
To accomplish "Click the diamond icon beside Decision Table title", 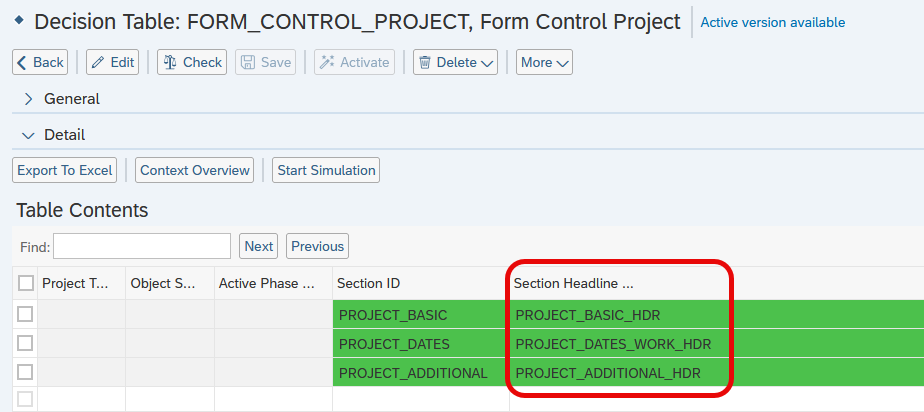I will [x=18, y=20].
